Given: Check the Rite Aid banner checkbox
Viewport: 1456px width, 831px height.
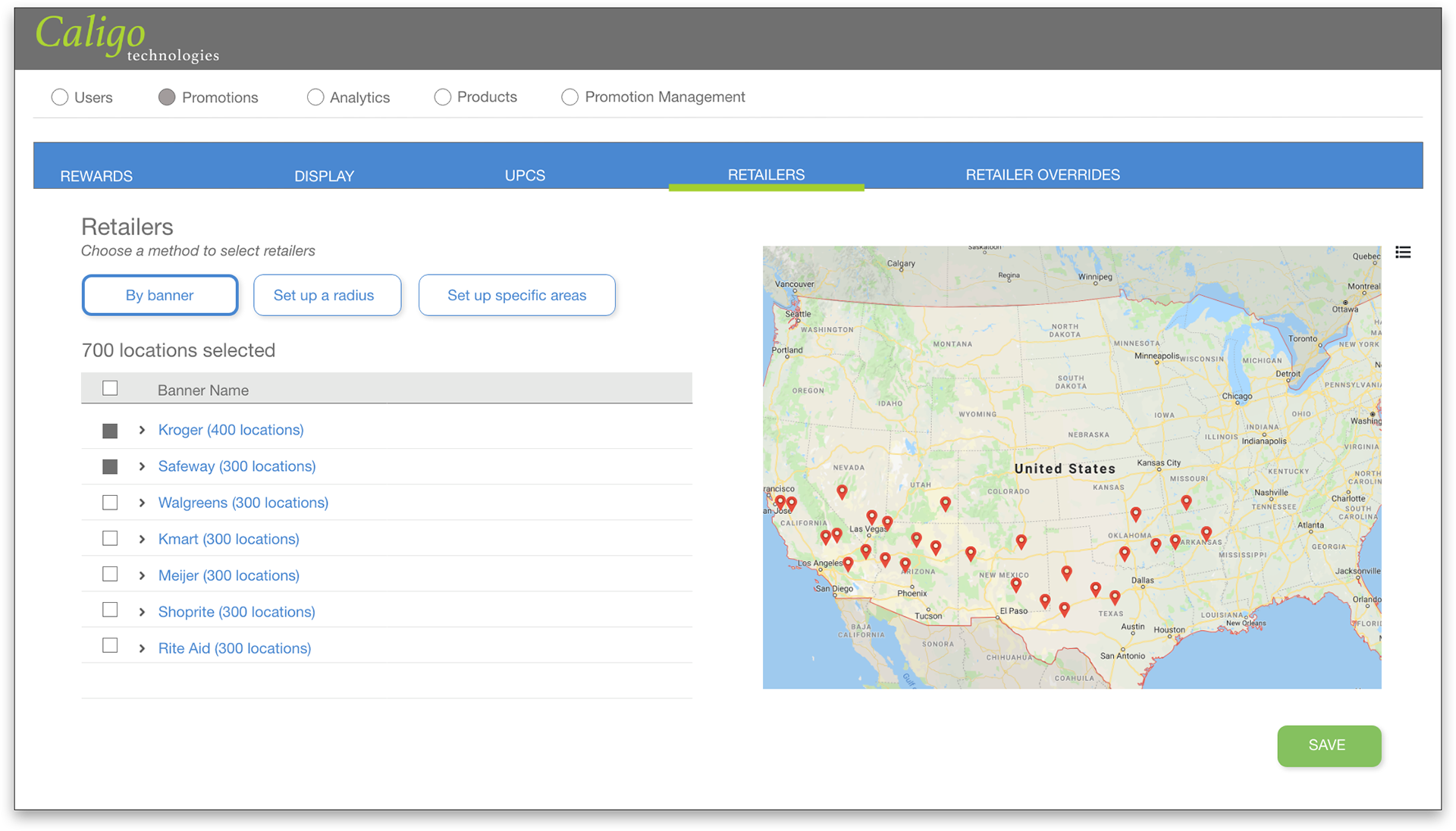Looking at the screenshot, I should tap(110, 645).
